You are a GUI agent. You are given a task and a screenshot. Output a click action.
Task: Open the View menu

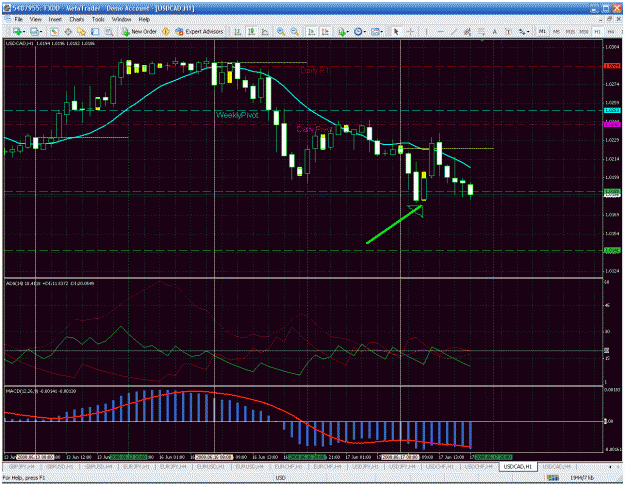(x=35, y=19)
